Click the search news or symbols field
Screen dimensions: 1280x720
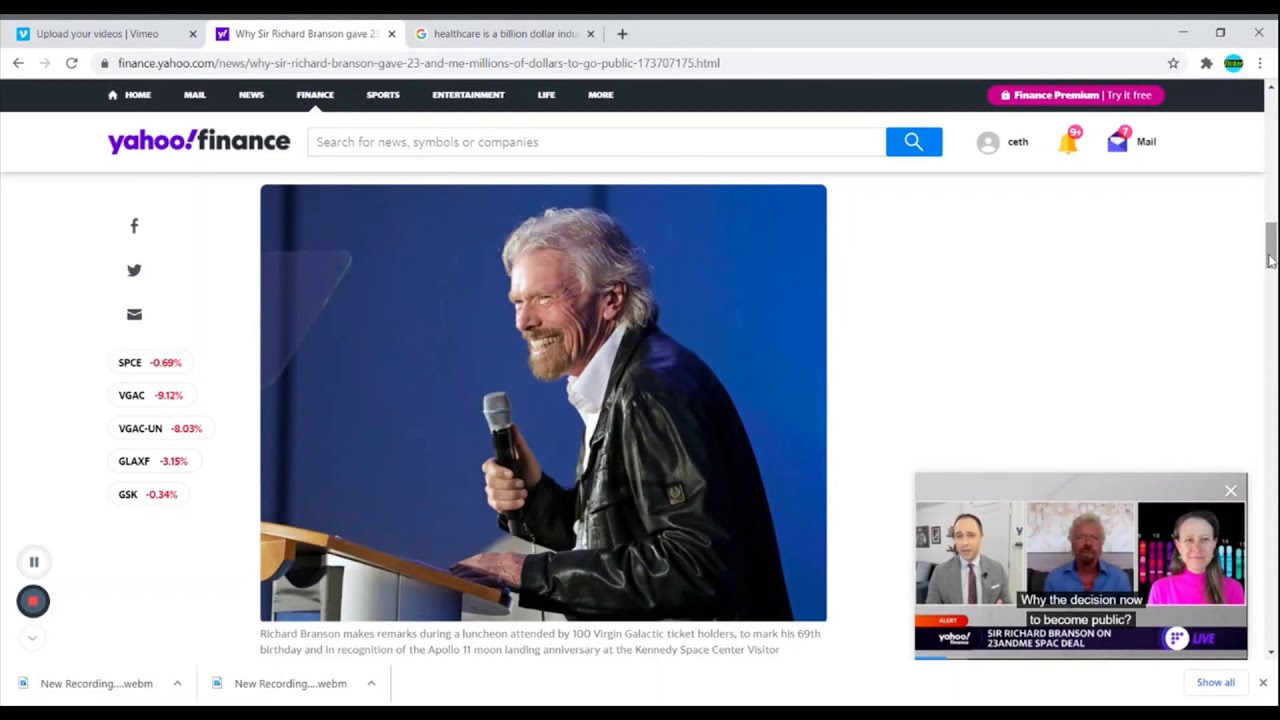tap(596, 142)
